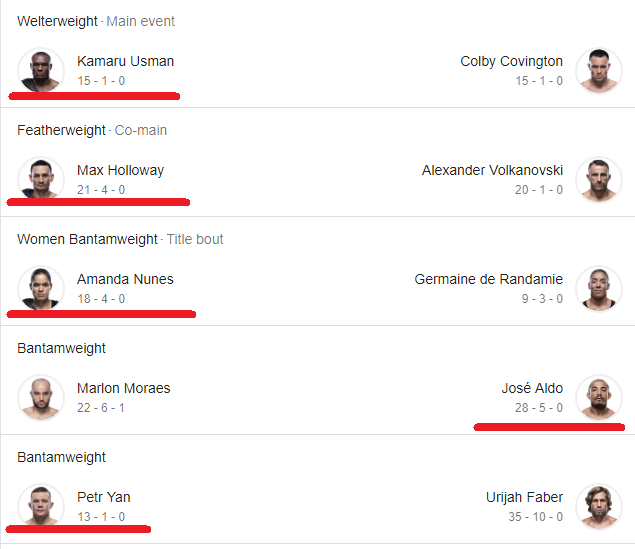
Task: Open Urijah Faber's headshot image
Action: [599, 506]
